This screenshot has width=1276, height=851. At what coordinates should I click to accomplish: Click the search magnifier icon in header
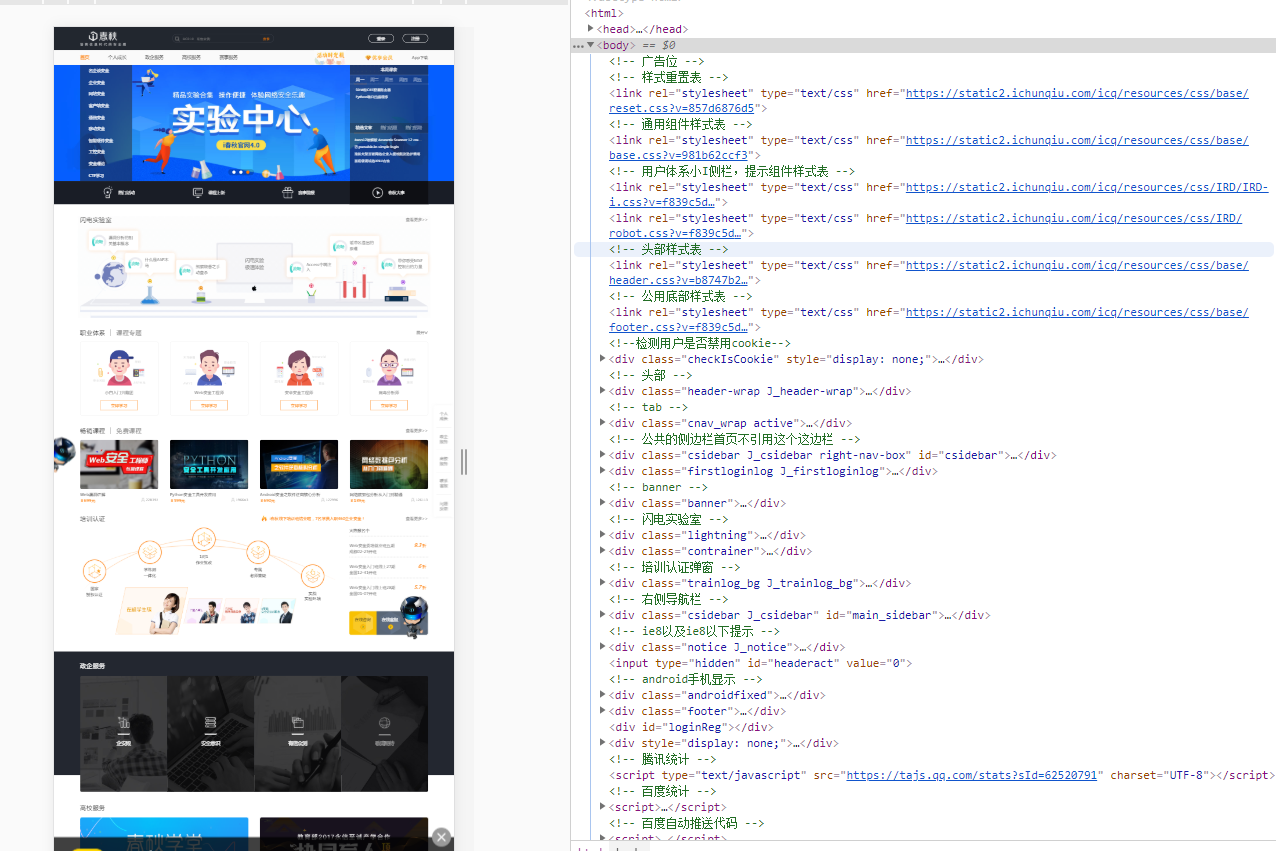pos(178,39)
